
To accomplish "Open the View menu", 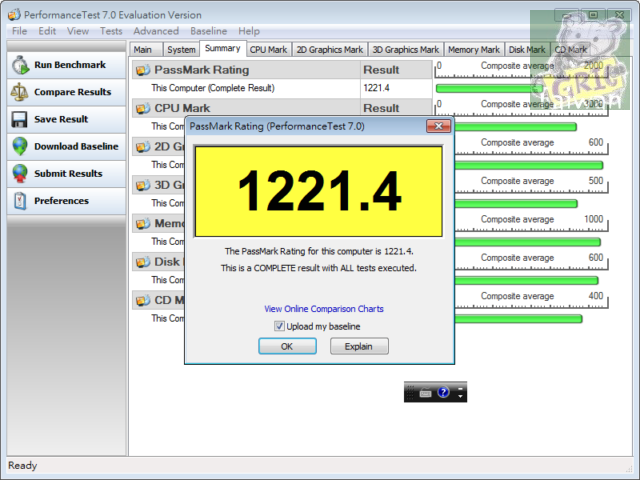I will point(78,31).
